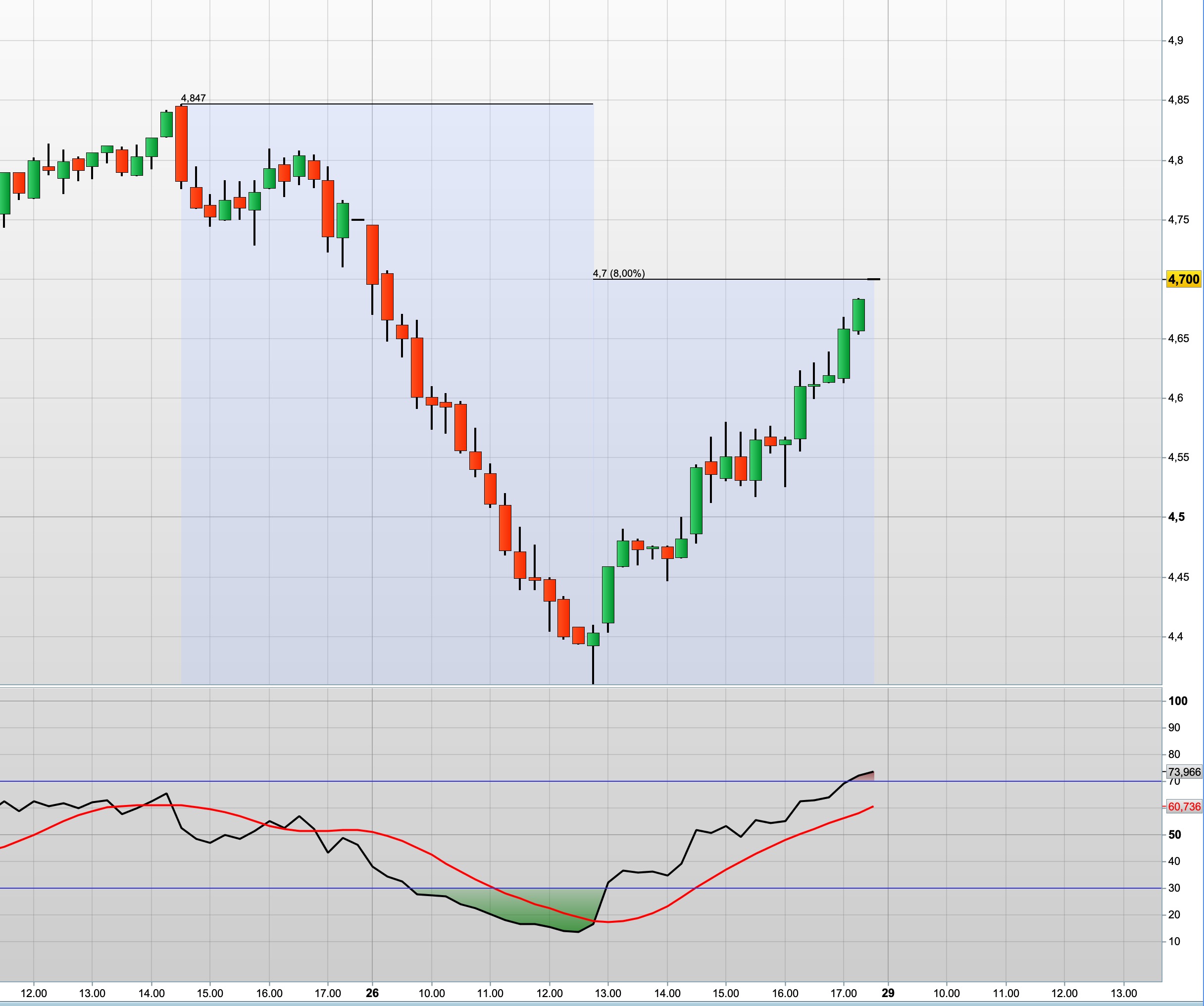Click the date label 26 on time axis

coord(372,993)
